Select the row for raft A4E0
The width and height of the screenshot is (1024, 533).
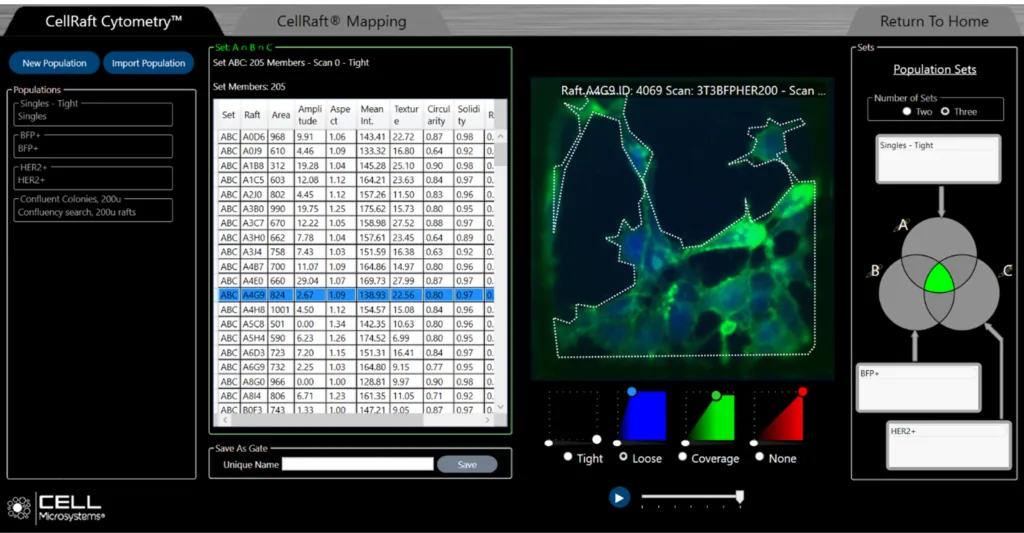coord(355,281)
